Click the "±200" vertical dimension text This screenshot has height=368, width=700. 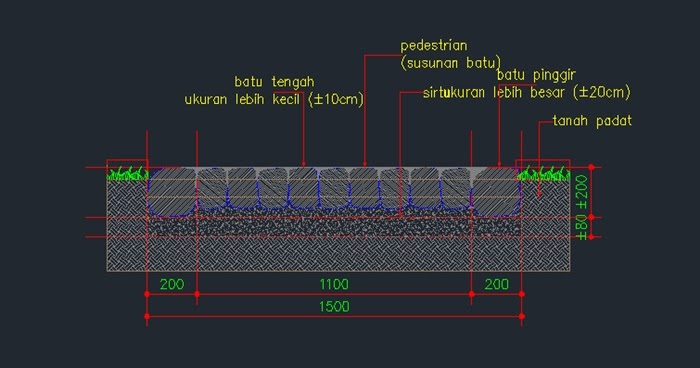coord(581,192)
